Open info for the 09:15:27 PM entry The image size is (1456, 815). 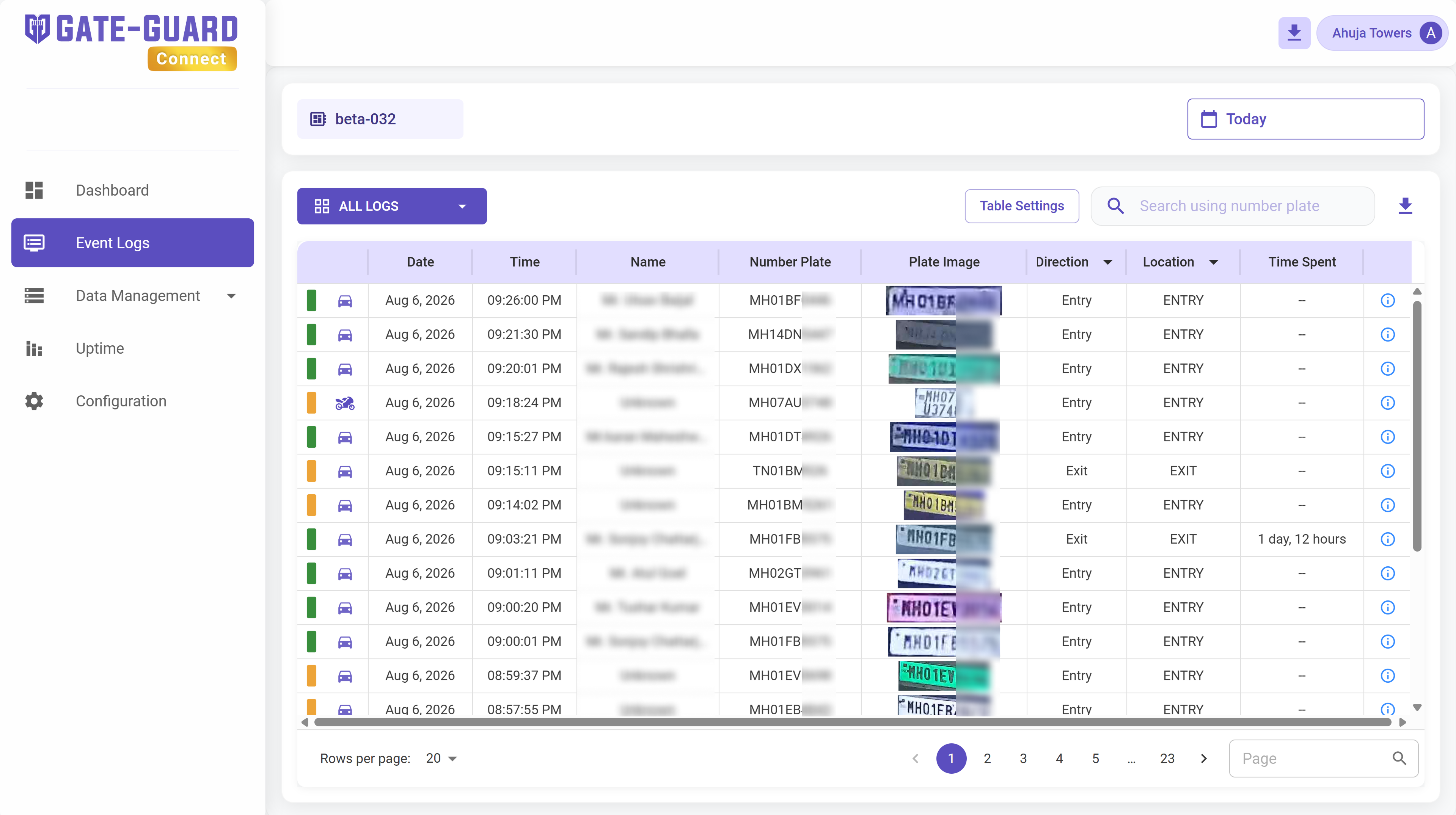point(1388,437)
